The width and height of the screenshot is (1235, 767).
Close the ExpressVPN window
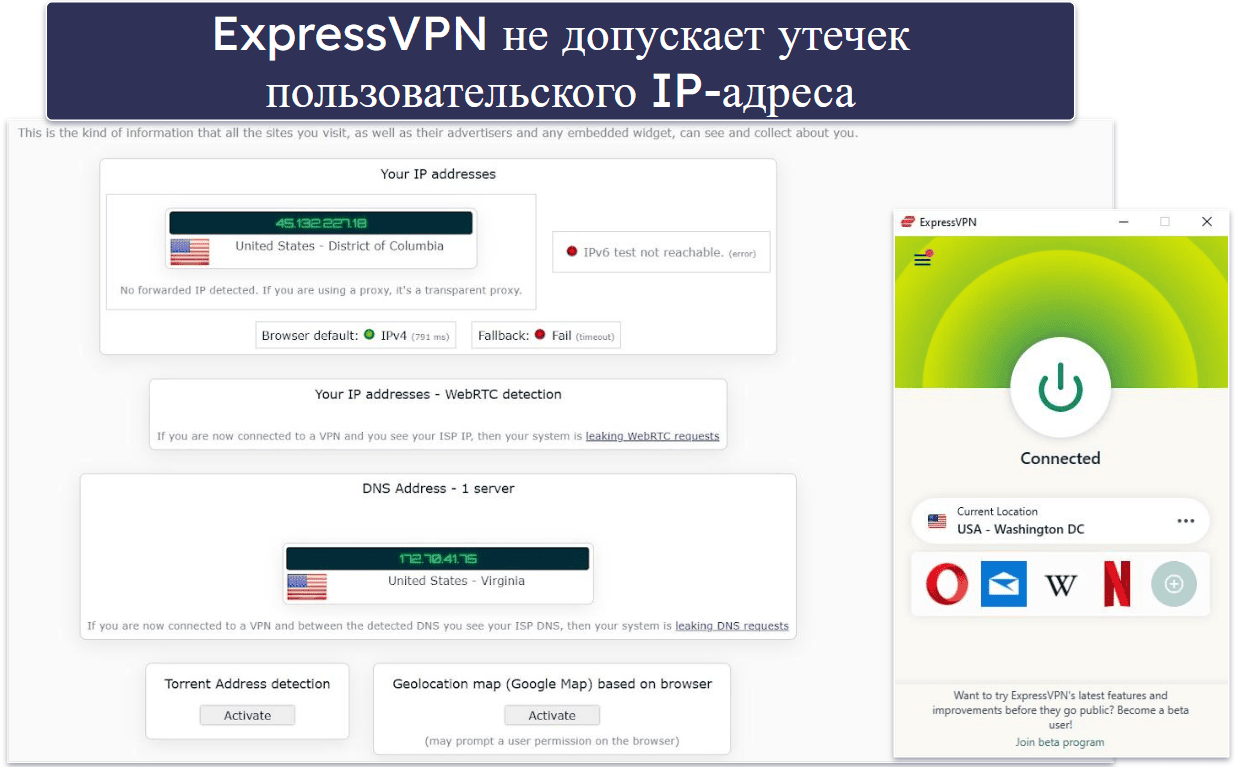pos(1207,222)
